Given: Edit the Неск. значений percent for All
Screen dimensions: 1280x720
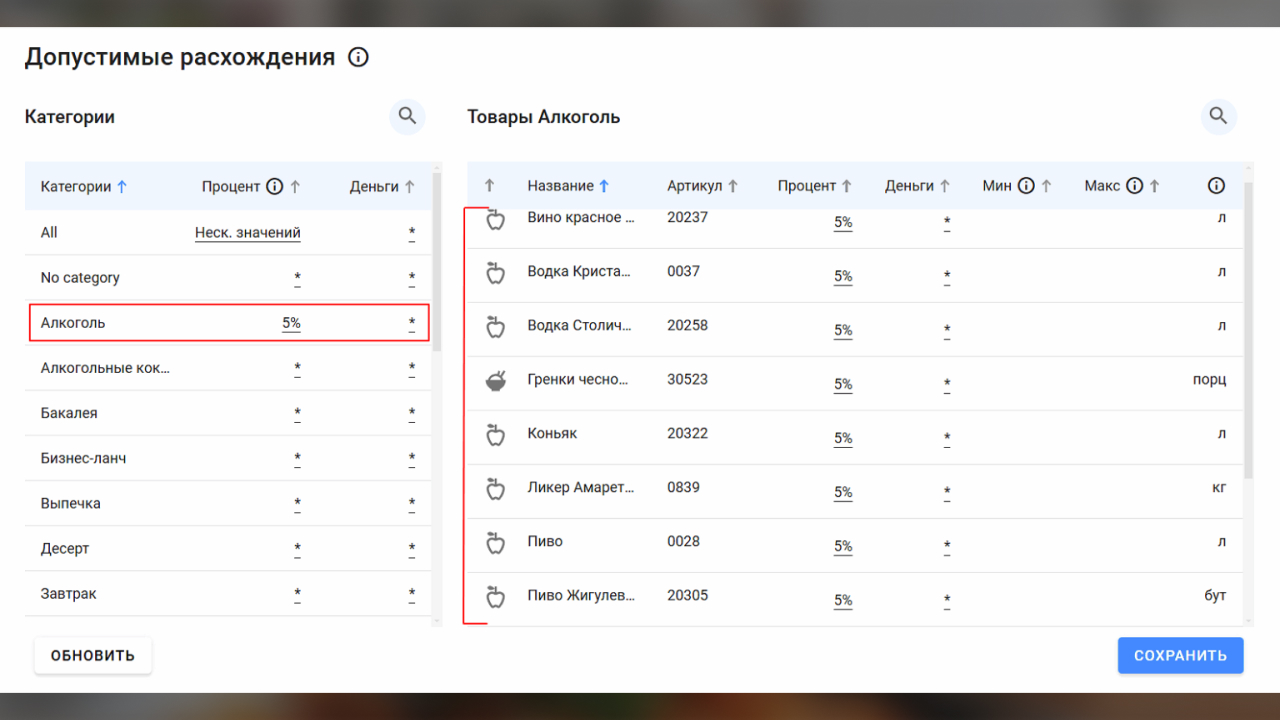Looking at the screenshot, I should [x=248, y=233].
